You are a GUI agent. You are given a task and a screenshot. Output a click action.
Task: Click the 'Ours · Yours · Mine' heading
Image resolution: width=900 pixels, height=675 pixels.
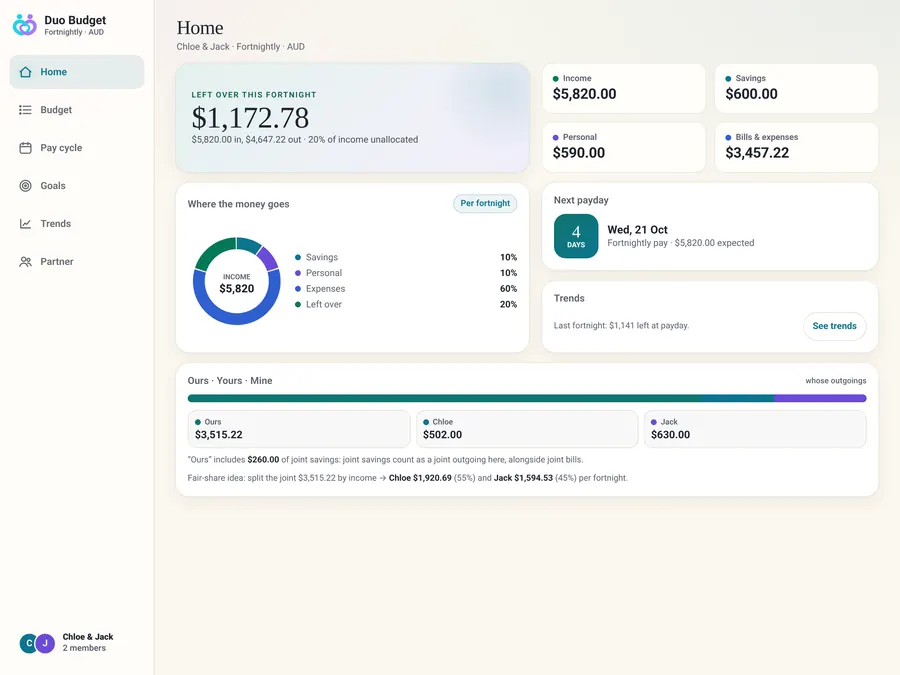tap(230, 381)
